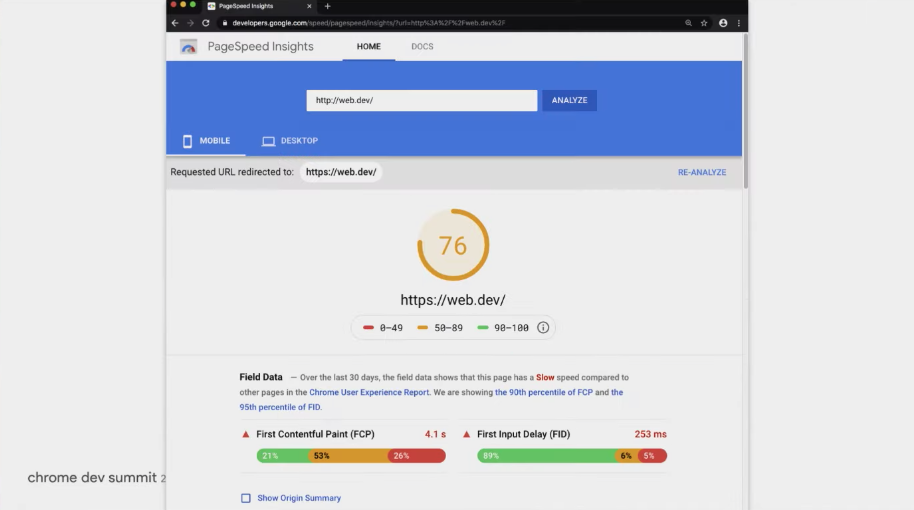The width and height of the screenshot is (914, 510).
Task: Click the score gauge showing 76
Action: [x=453, y=245]
